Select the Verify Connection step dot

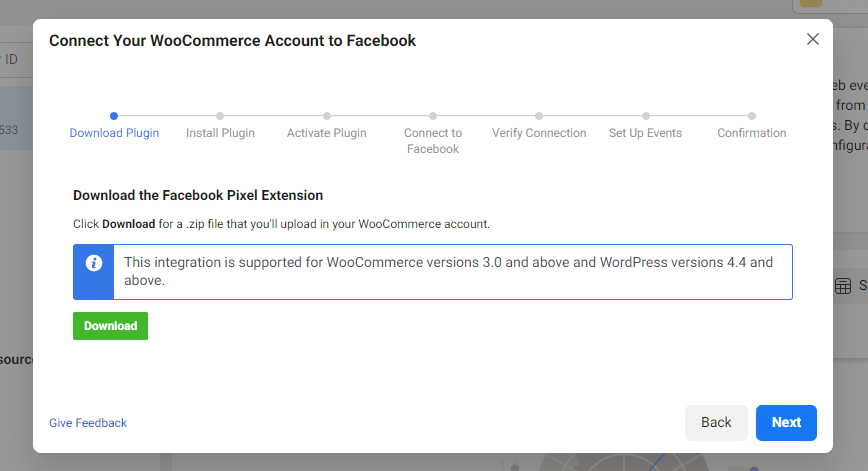coord(539,116)
